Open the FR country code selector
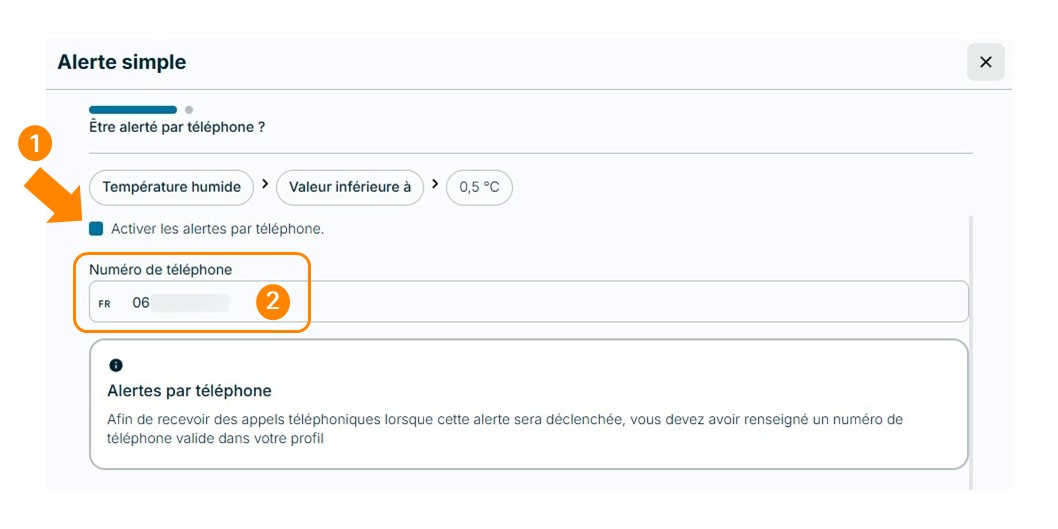This screenshot has width=1058, height=529. pyautogui.click(x=105, y=304)
